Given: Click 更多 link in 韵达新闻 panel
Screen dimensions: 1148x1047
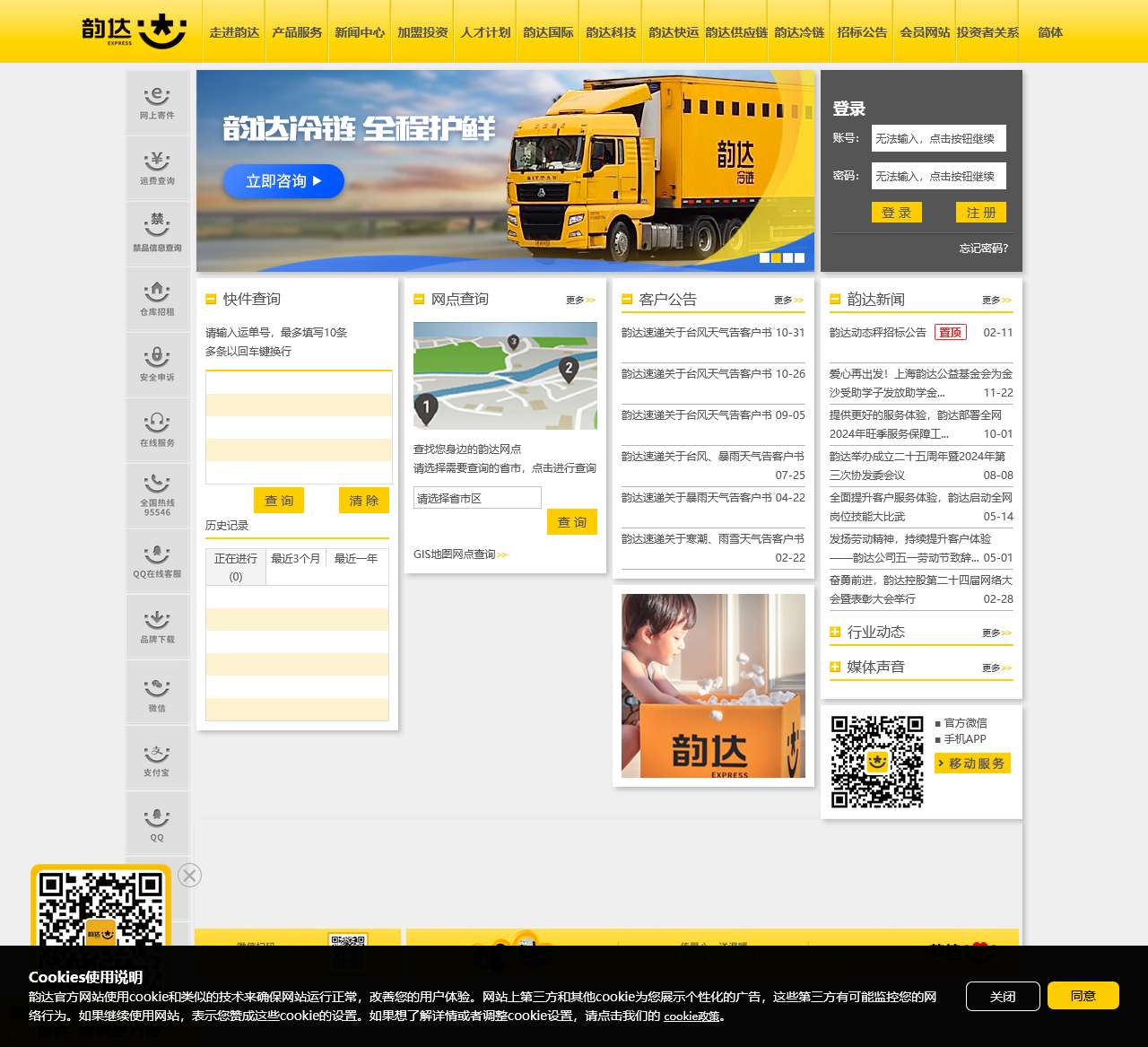Looking at the screenshot, I should pos(997,300).
